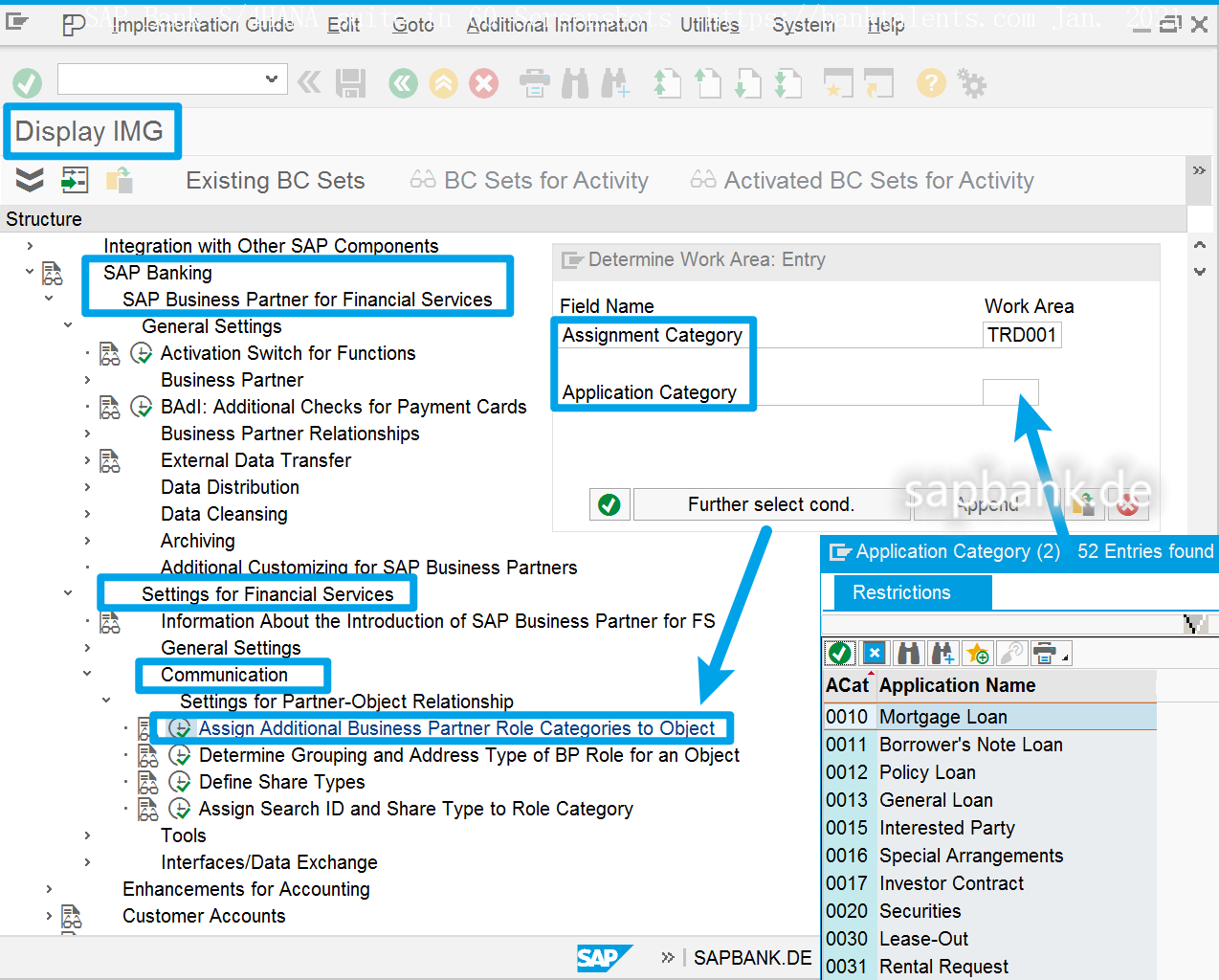Collapse Settings for Financial Services node

(68, 594)
